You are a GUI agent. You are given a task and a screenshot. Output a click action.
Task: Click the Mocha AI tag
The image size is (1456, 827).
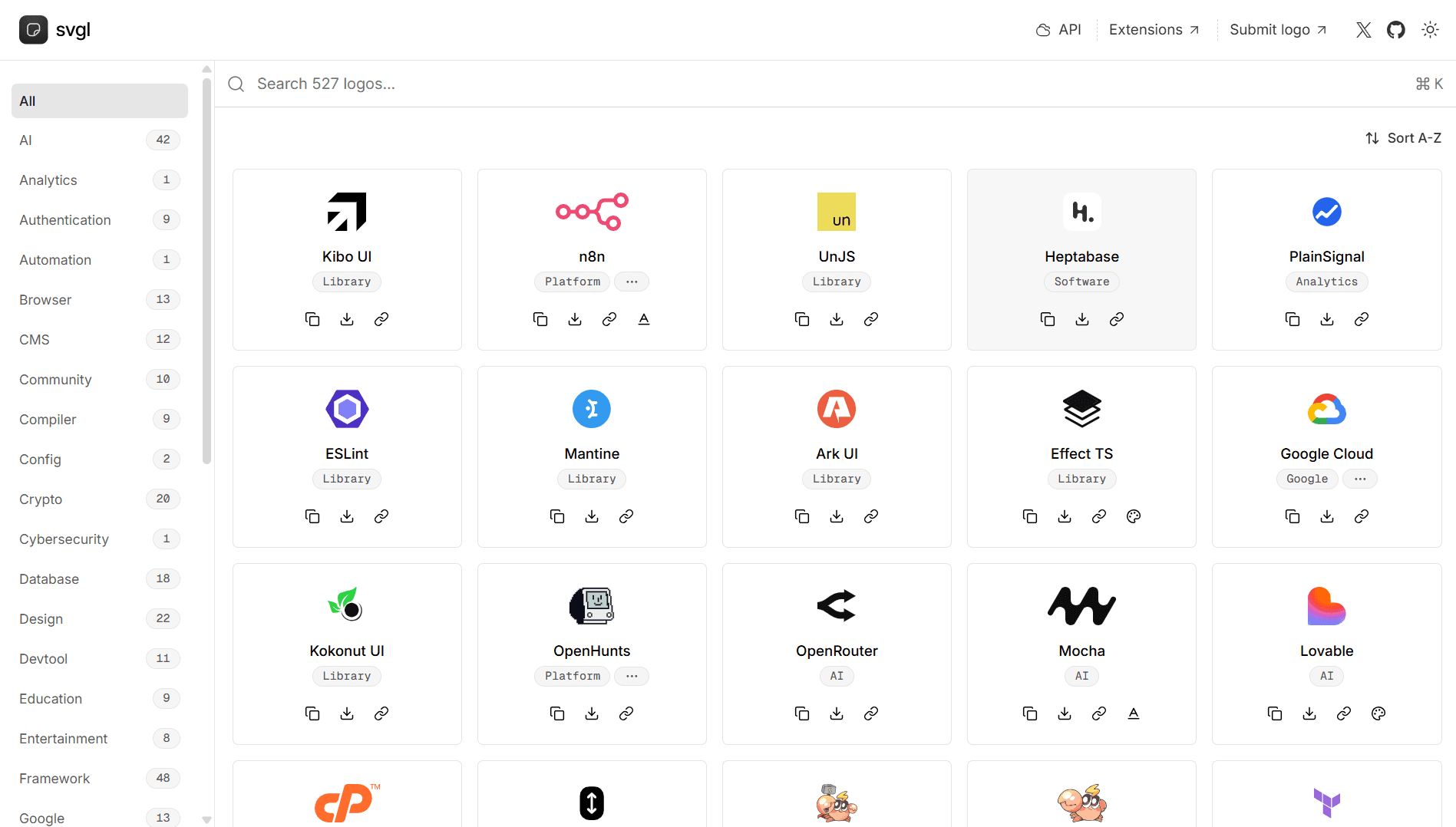(x=1081, y=676)
